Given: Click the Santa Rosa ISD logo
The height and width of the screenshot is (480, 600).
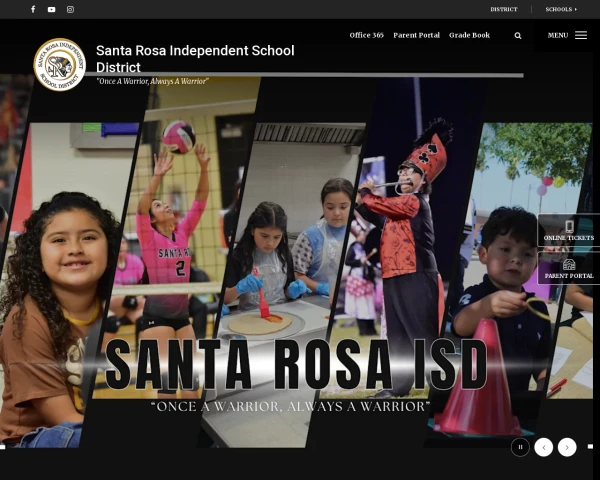Looking at the screenshot, I should coord(59,64).
